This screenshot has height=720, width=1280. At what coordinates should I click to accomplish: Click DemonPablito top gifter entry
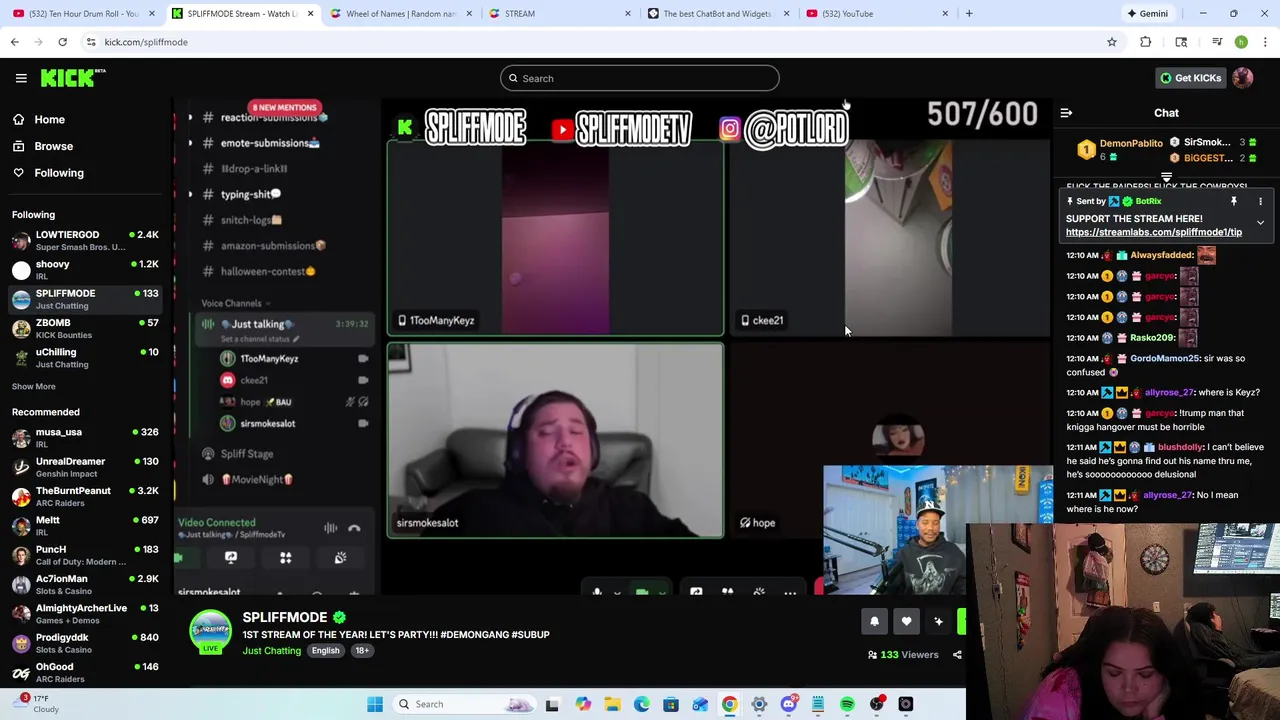click(x=1118, y=150)
